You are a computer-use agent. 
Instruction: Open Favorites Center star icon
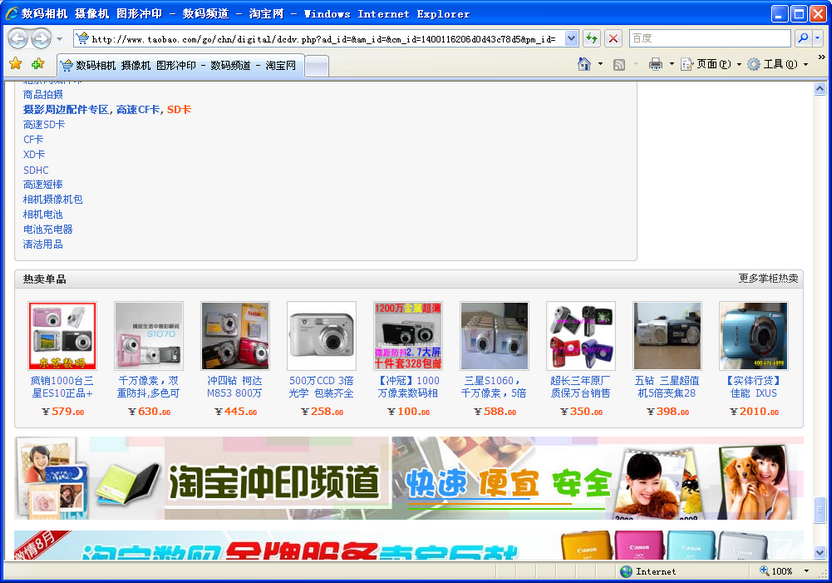[15, 64]
